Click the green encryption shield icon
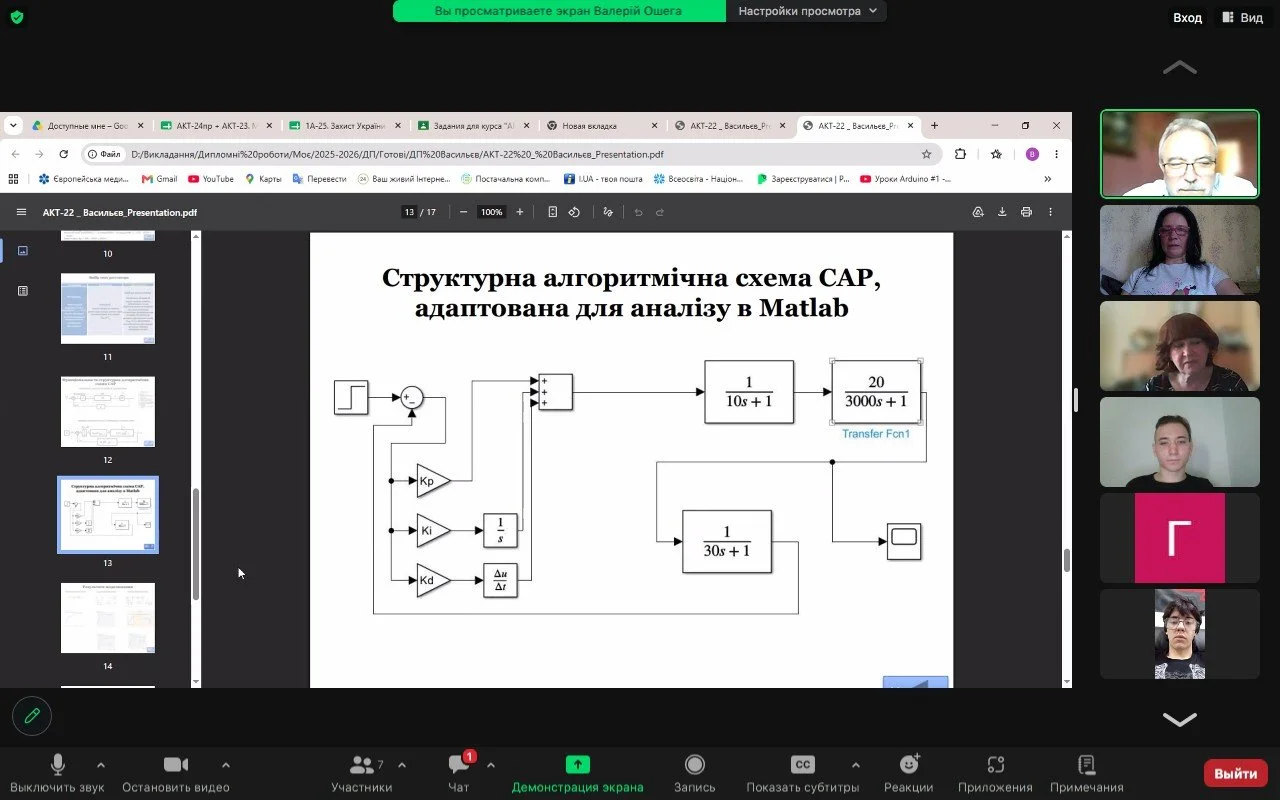Image resolution: width=1280 pixels, height=800 pixels. point(17,17)
